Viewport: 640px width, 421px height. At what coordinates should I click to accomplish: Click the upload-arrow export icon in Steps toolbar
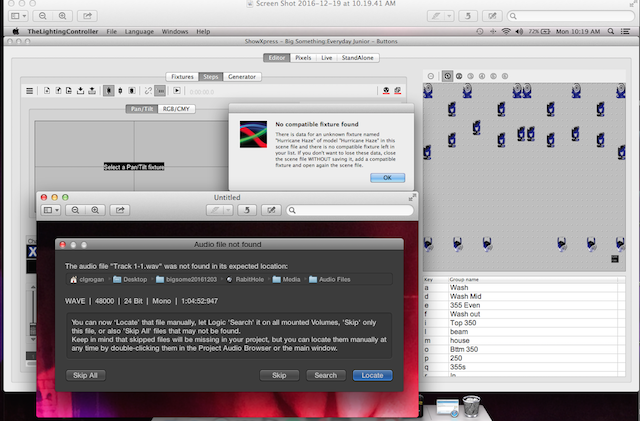point(92,91)
